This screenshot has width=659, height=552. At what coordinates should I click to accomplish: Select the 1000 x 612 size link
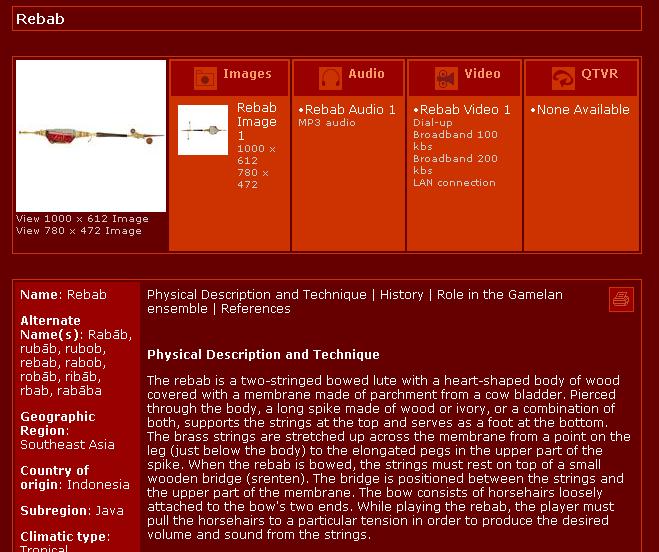point(256,154)
